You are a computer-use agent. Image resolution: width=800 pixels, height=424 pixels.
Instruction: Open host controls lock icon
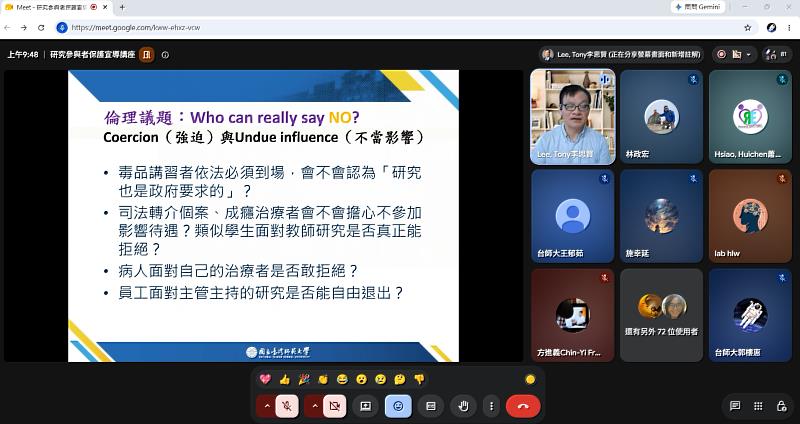point(781,406)
